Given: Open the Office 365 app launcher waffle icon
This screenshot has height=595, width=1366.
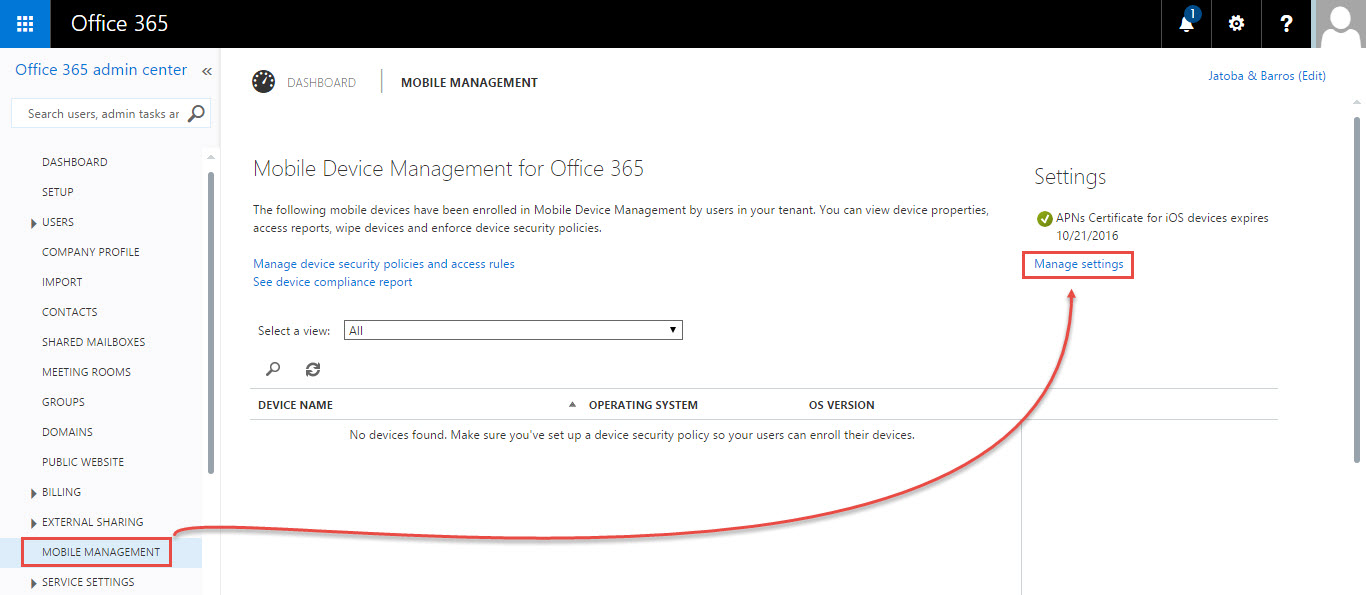Looking at the screenshot, I should pyautogui.click(x=24, y=23).
